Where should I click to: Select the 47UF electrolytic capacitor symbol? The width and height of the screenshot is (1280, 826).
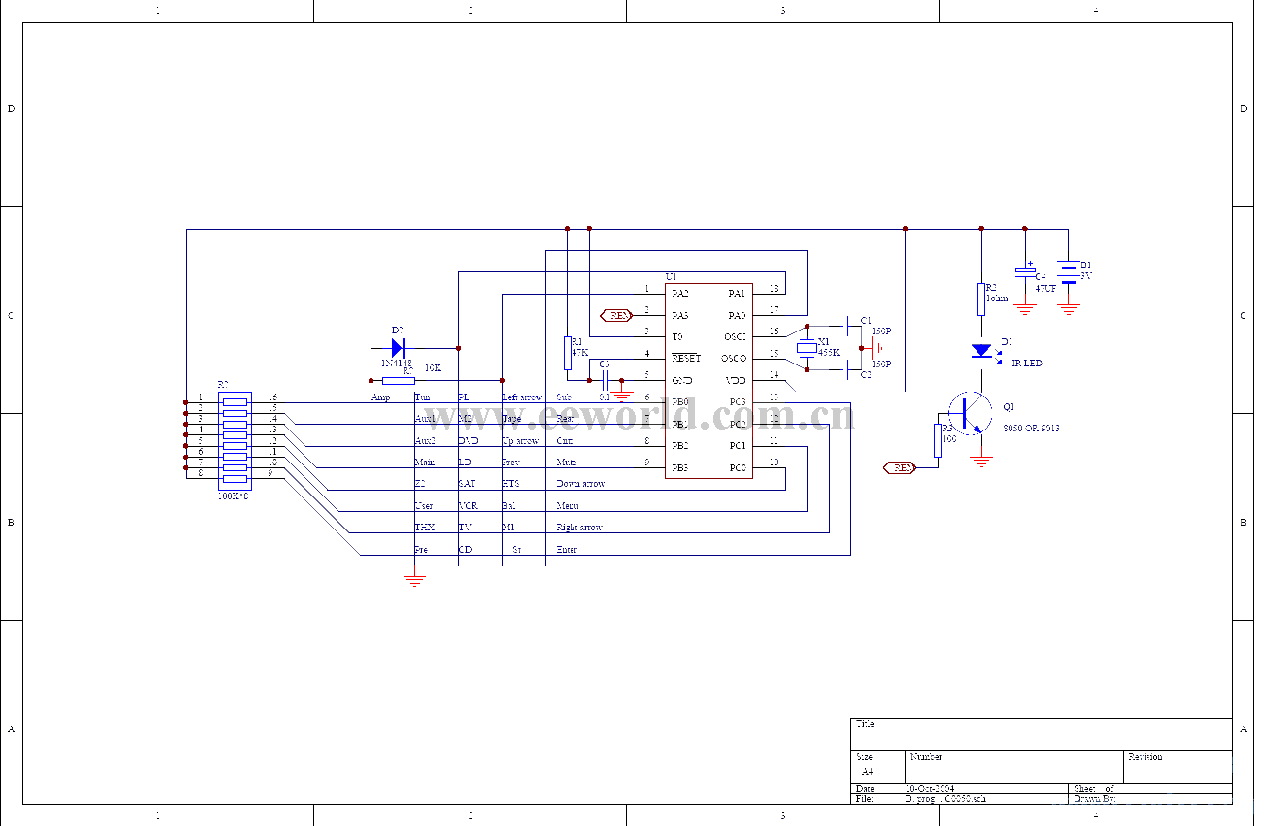coord(1025,271)
